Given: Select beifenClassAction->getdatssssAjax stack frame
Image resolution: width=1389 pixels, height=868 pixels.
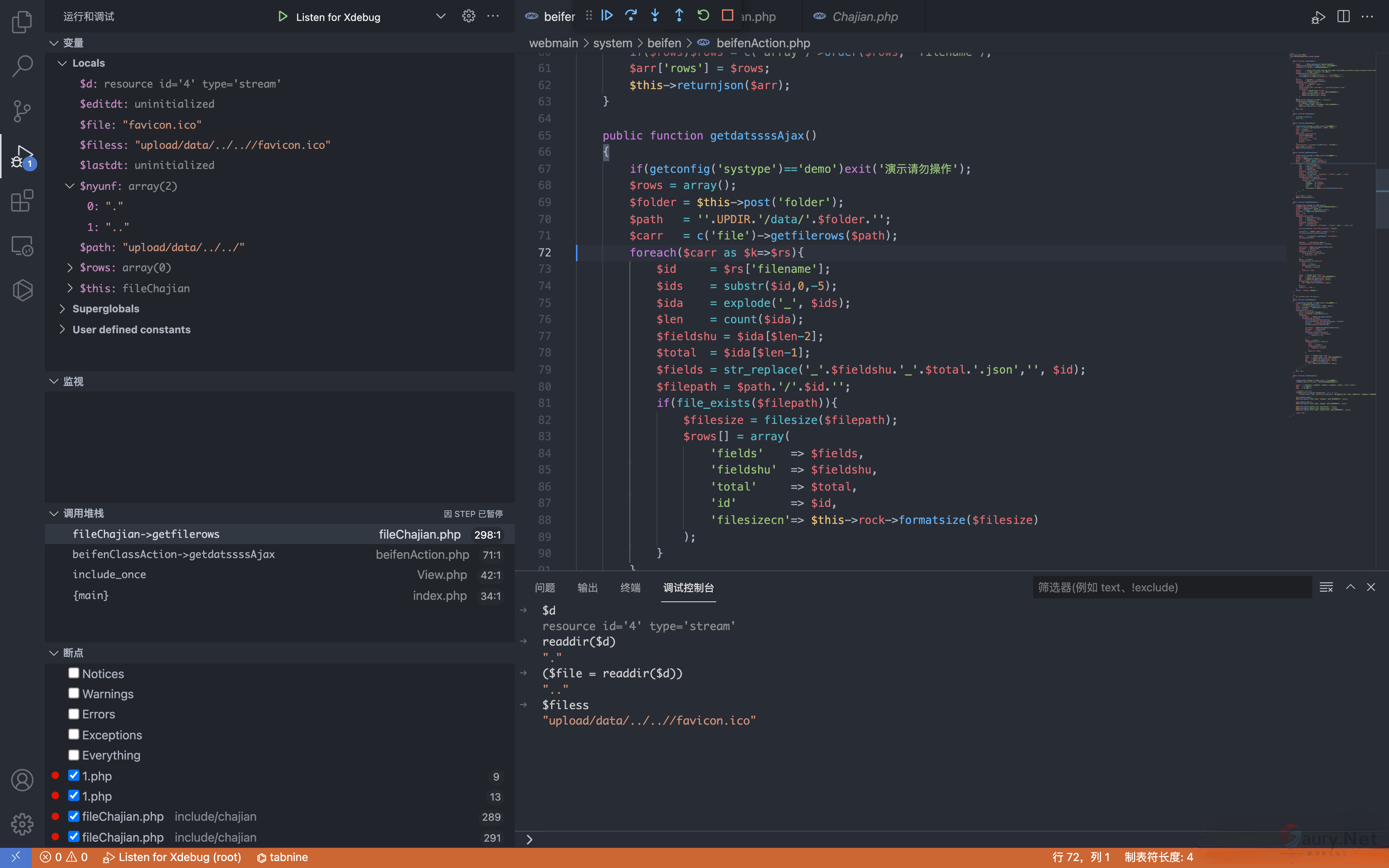Looking at the screenshot, I should (x=173, y=555).
